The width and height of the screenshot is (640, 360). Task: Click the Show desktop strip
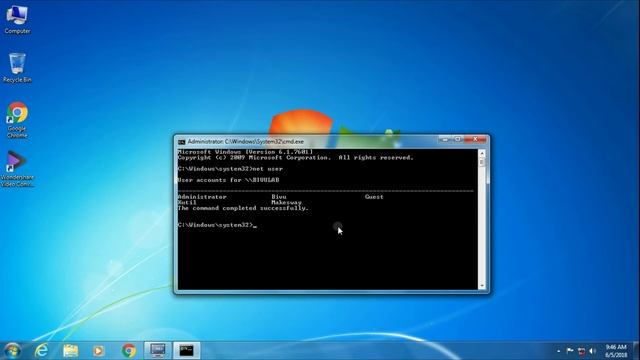pos(636,351)
